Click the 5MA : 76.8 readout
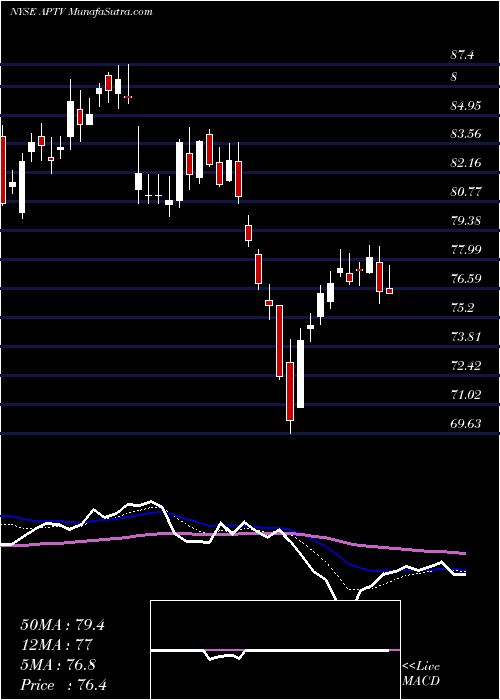The height and width of the screenshot is (700, 500). pos(58,665)
